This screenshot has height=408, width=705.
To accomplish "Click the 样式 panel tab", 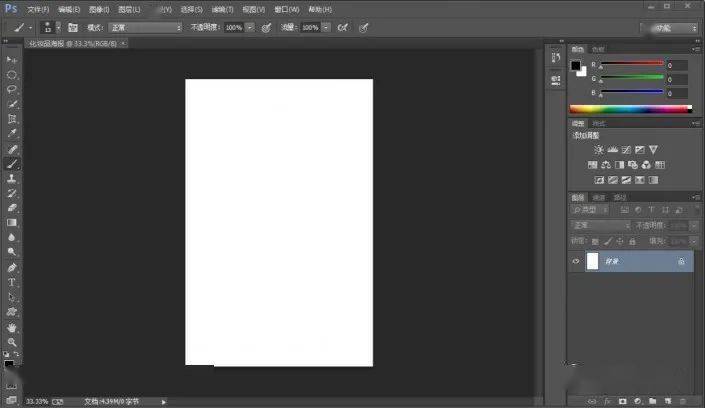I will pyautogui.click(x=599, y=122).
